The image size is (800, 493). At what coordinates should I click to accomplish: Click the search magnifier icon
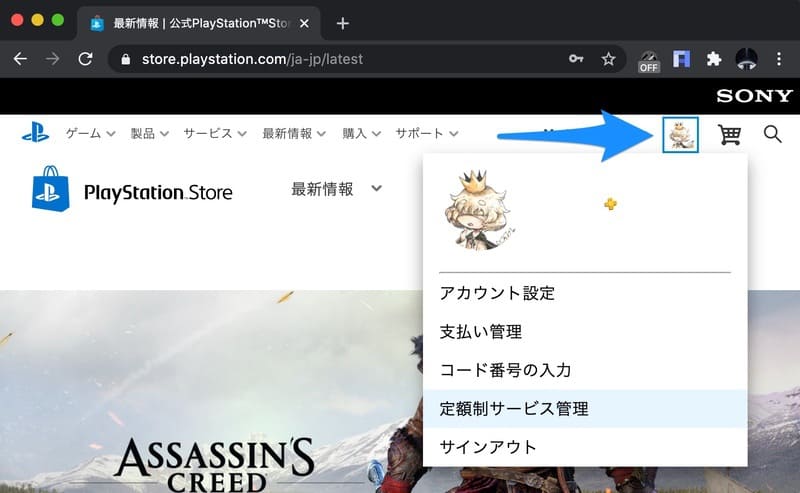point(772,134)
